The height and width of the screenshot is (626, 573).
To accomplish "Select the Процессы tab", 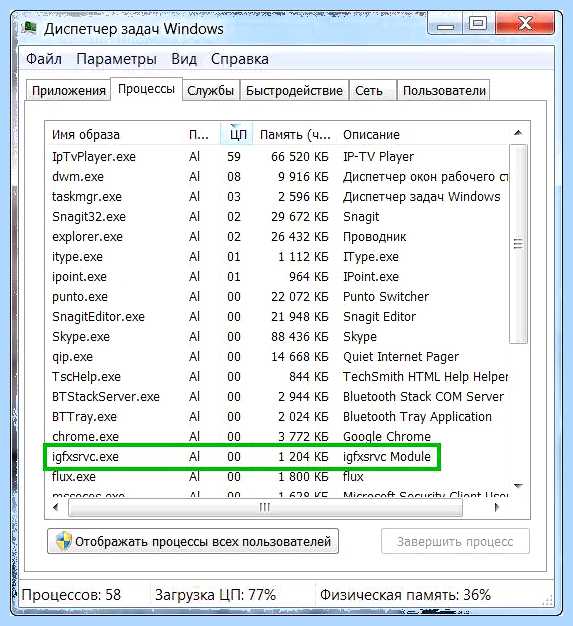I will pyautogui.click(x=147, y=89).
